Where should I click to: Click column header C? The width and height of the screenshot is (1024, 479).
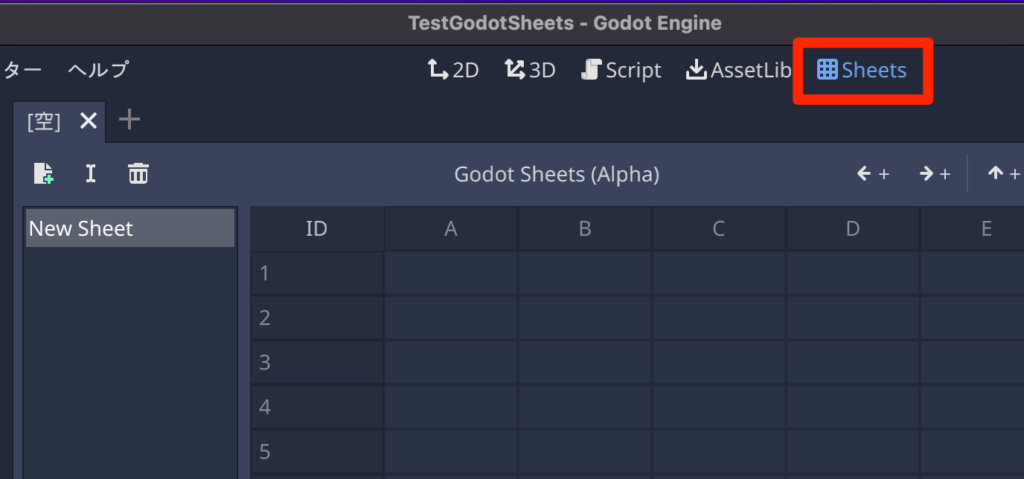pos(718,229)
